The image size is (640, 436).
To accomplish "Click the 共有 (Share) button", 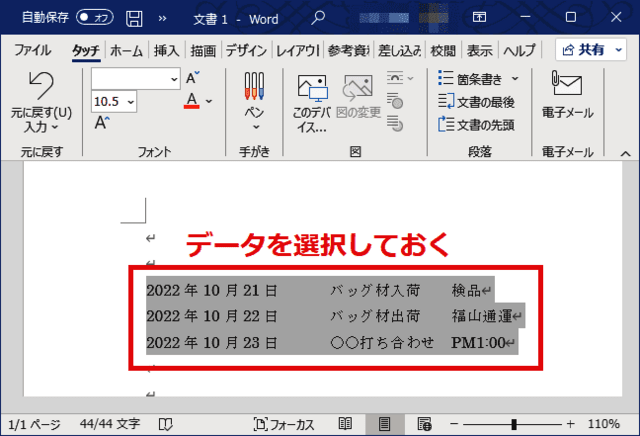I will (x=587, y=50).
